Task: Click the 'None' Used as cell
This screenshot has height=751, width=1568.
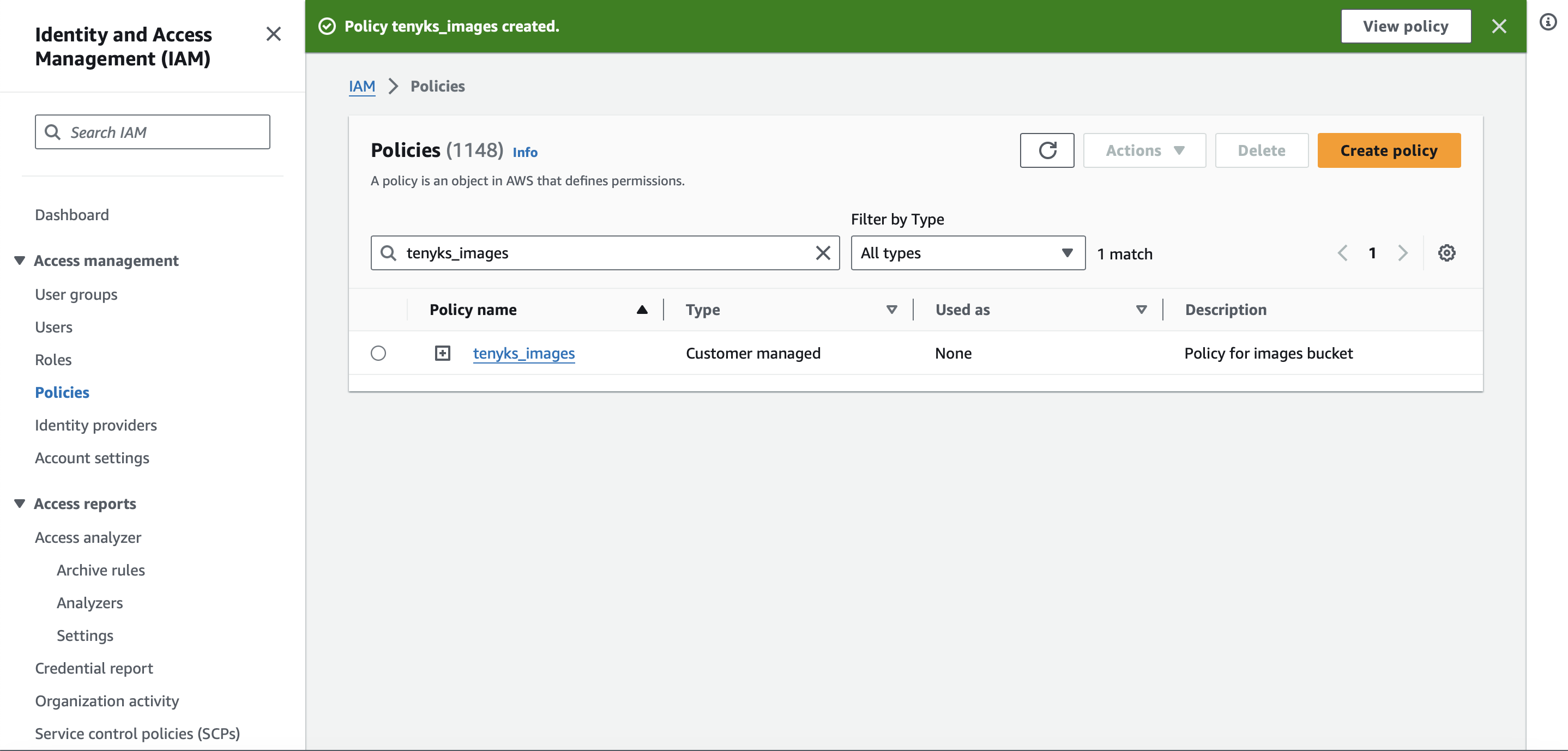Action: click(952, 353)
